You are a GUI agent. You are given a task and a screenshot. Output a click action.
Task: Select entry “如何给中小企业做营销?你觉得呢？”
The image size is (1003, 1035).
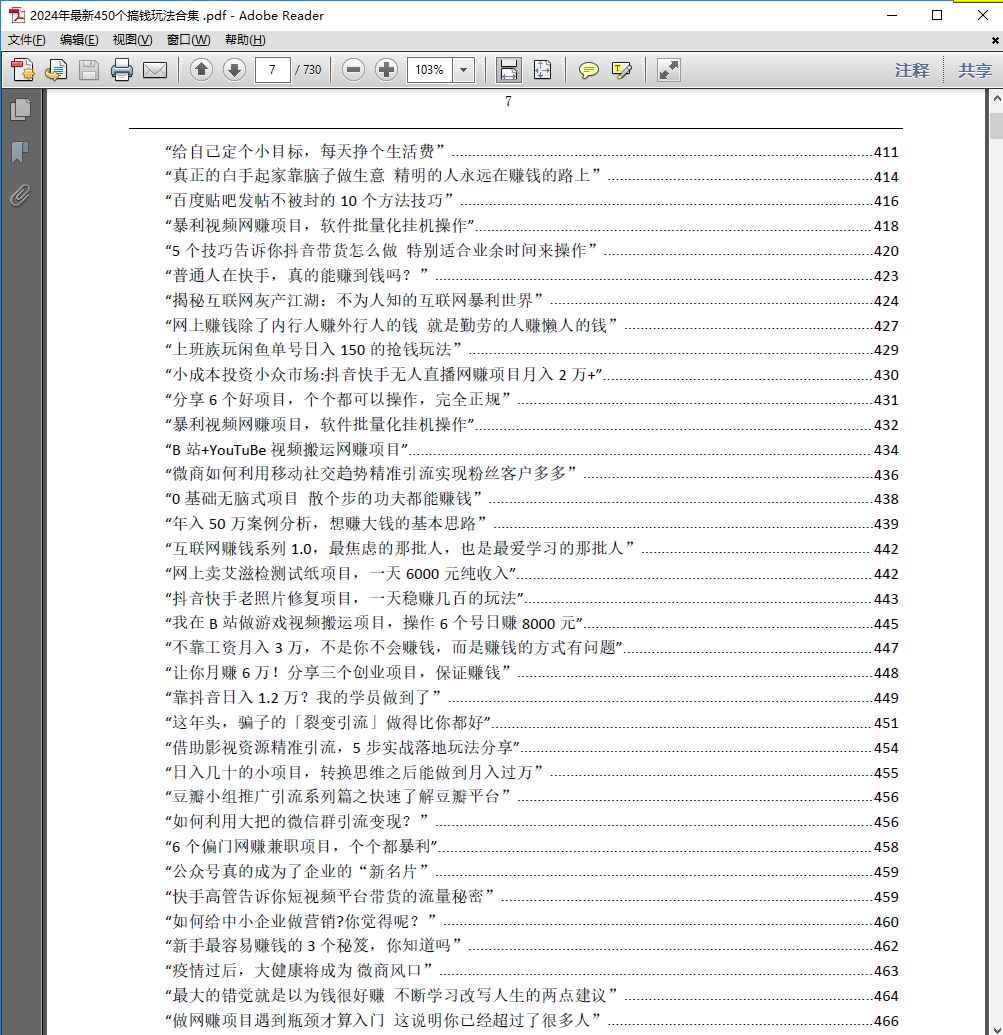(531, 922)
